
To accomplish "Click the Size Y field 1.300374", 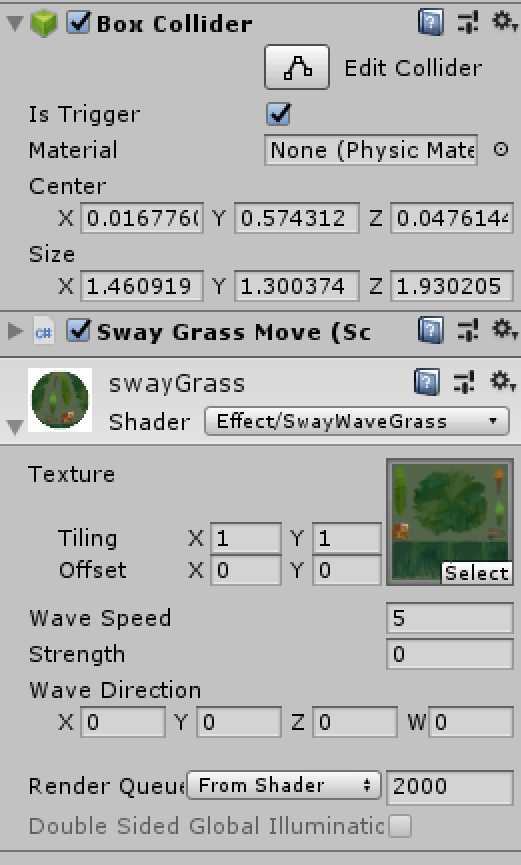I will [296, 286].
